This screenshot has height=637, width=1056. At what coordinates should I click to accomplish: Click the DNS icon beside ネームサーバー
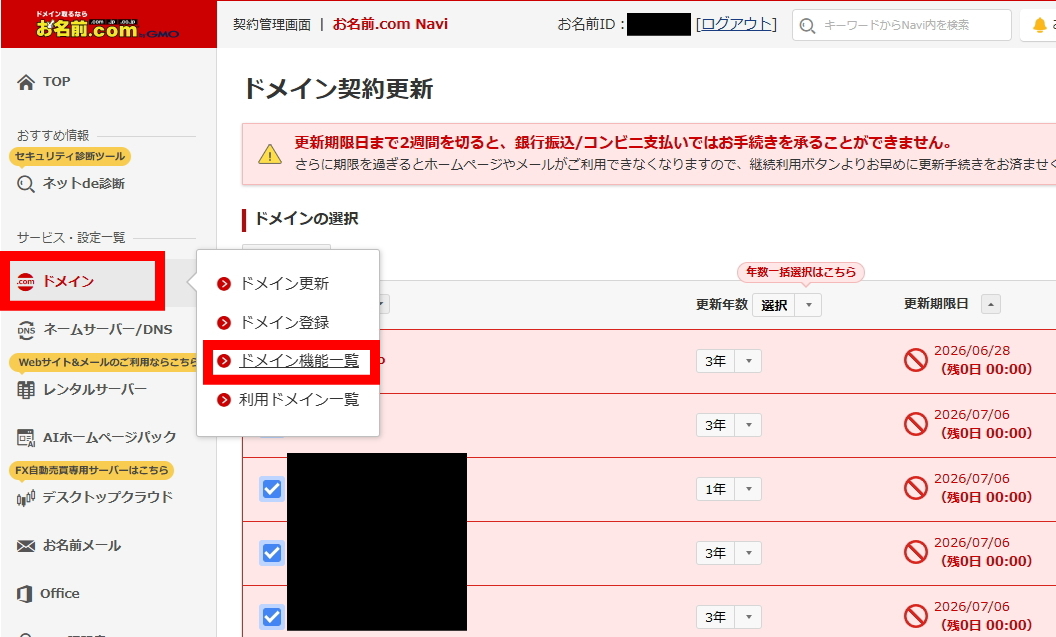26,329
